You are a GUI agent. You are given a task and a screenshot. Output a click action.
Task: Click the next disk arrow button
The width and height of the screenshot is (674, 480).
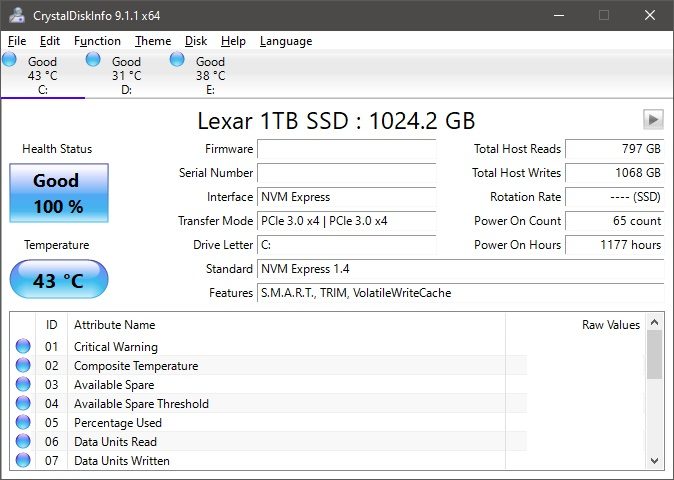pos(653,119)
